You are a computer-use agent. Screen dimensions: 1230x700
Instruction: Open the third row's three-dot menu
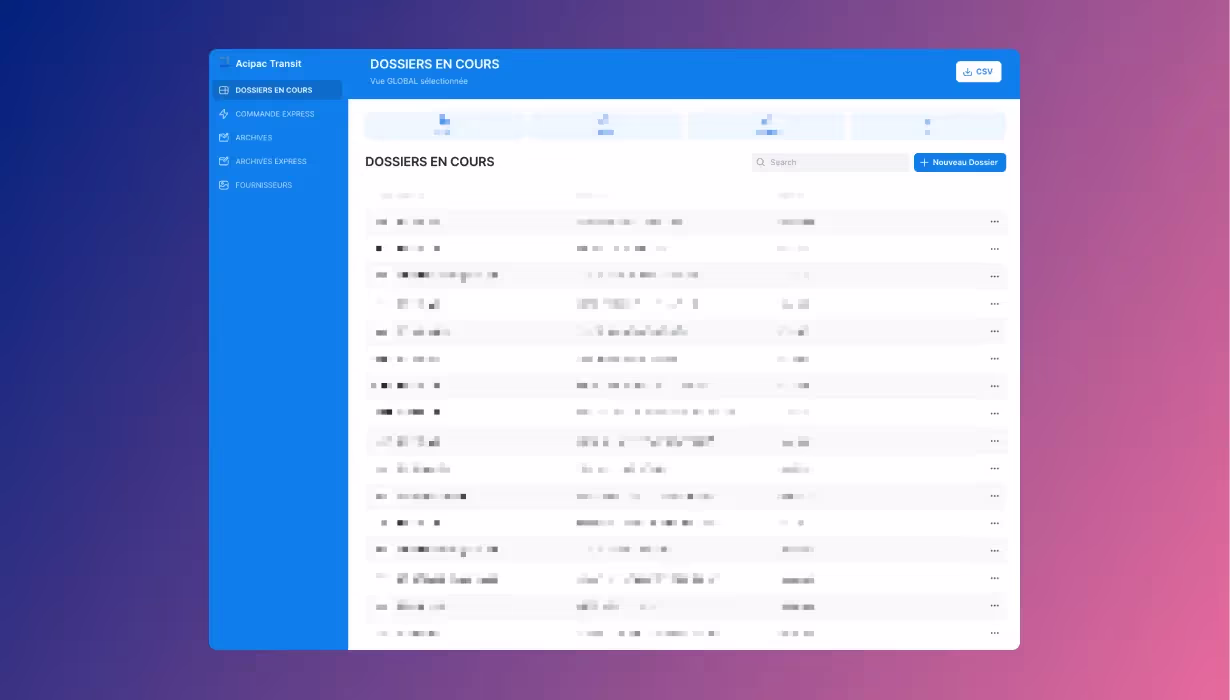pyautogui.click(x=994, y=276)
